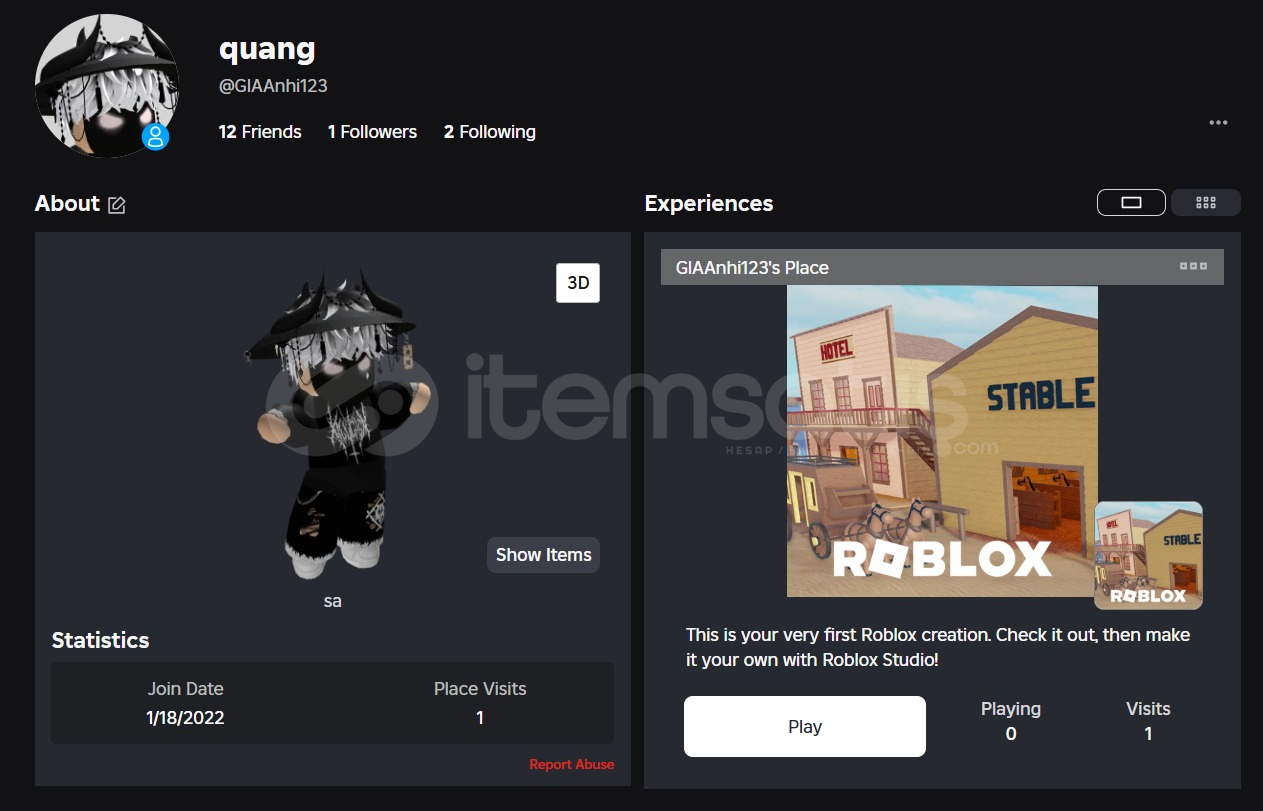Switch Experiences to grid view
The image size is (1263, 811).
[x=1206, y=202]
